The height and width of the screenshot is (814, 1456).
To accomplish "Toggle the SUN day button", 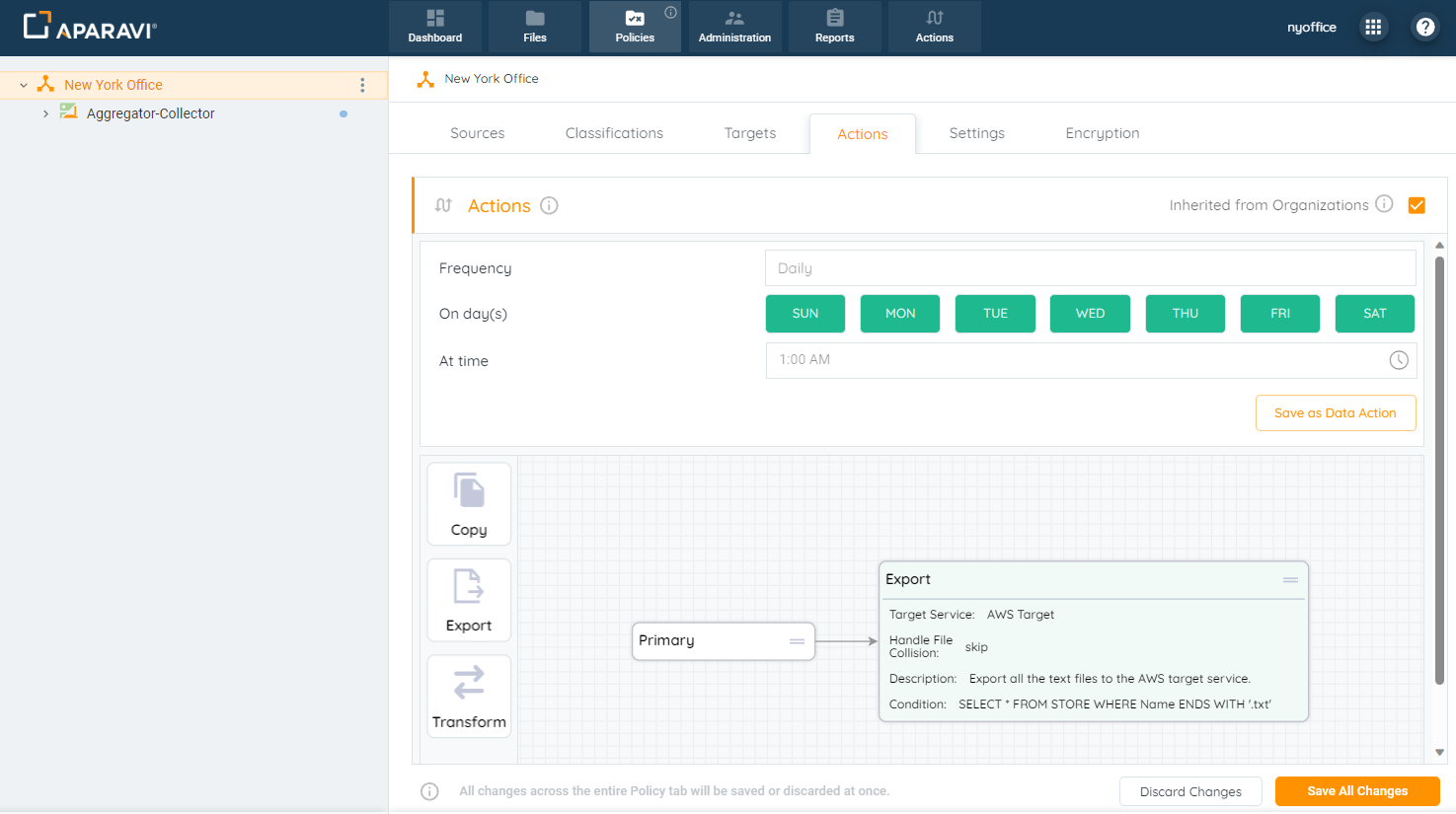I will tap(805, 314).
